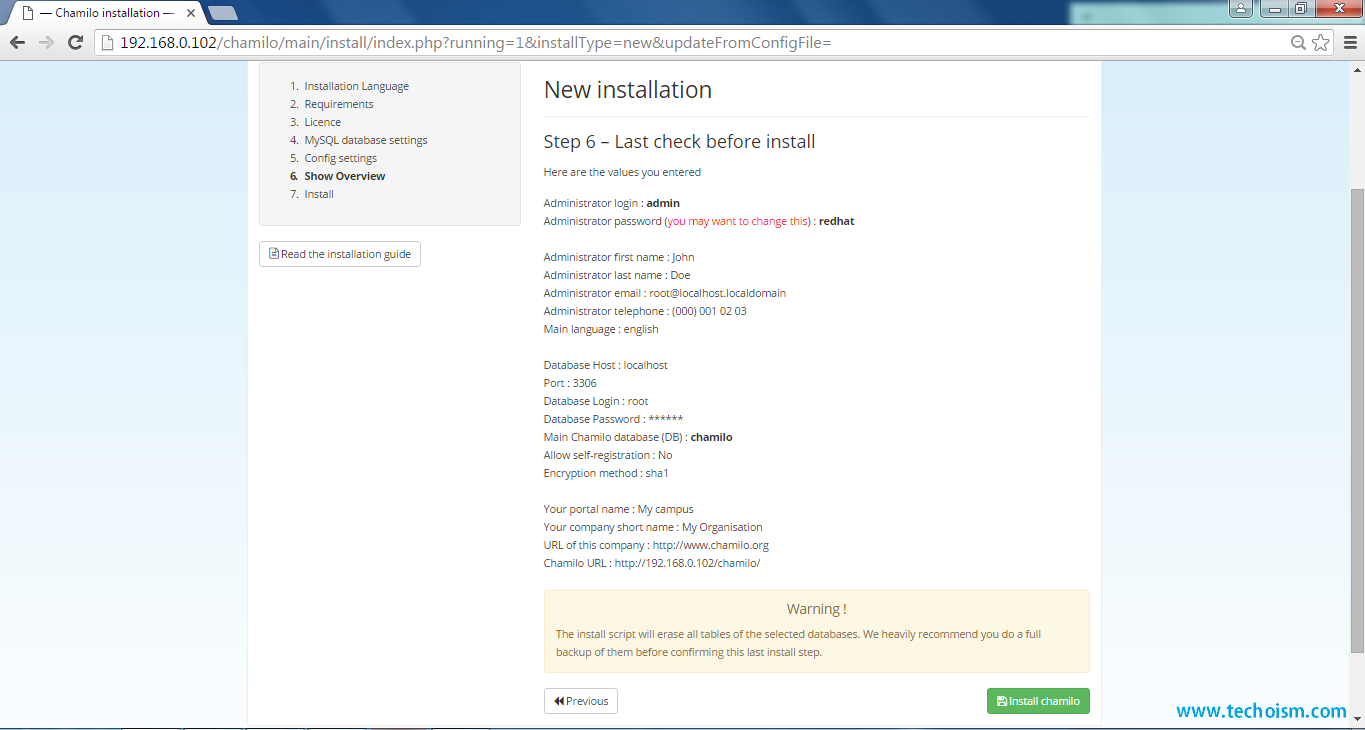Click 'Here are the values you entered'
This screenshot has height=730, width=1365.
pyautogui.click(x=622, y=172)
